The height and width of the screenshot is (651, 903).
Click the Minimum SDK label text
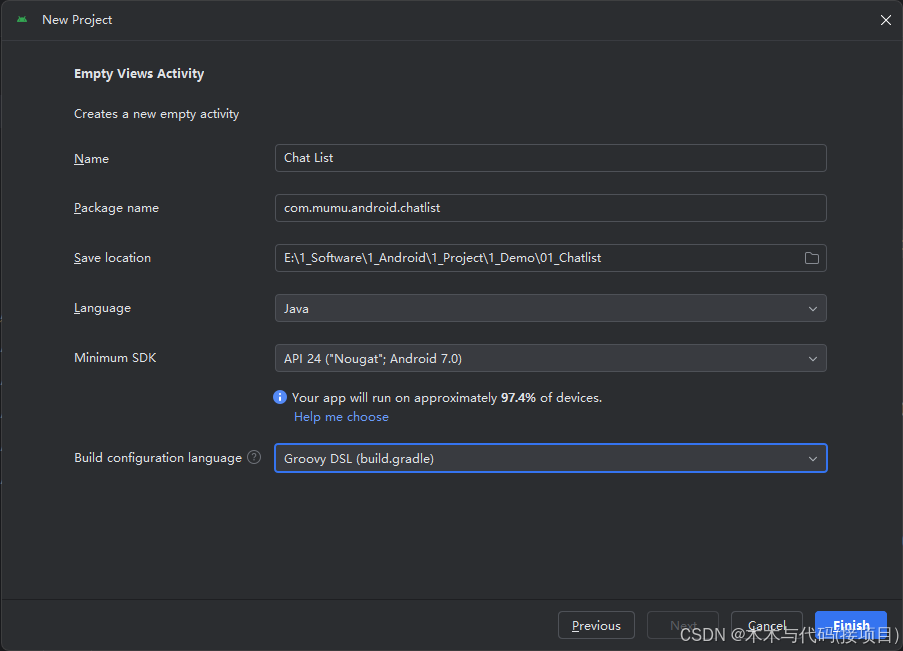pos(115,357)
